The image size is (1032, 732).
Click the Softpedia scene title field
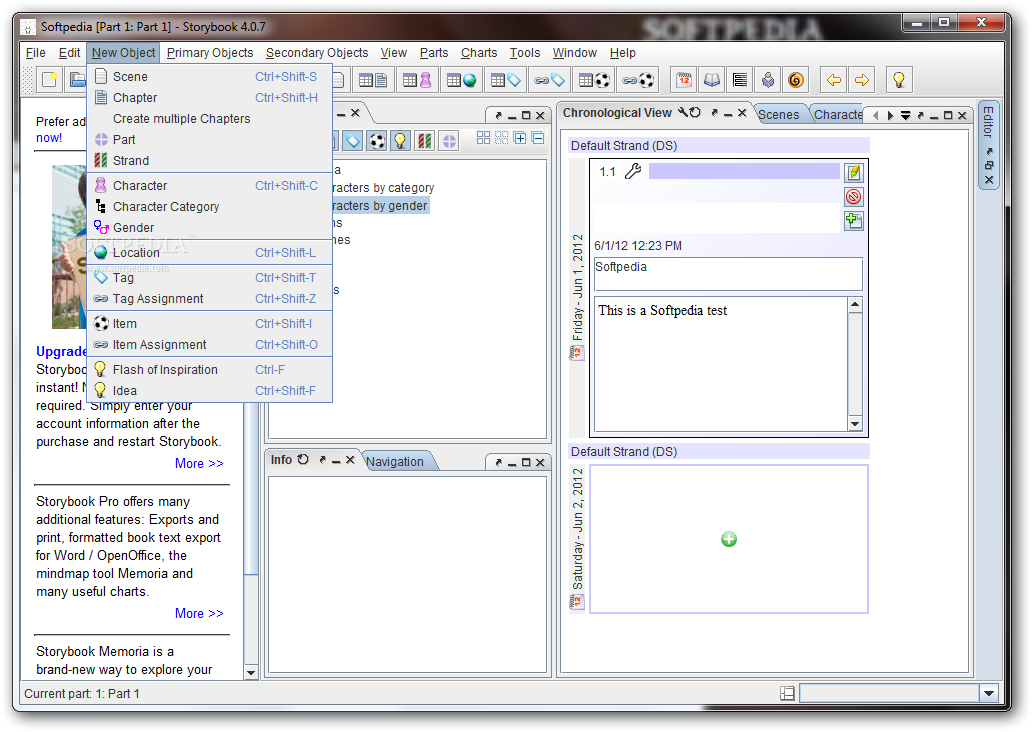pos(728,273)
